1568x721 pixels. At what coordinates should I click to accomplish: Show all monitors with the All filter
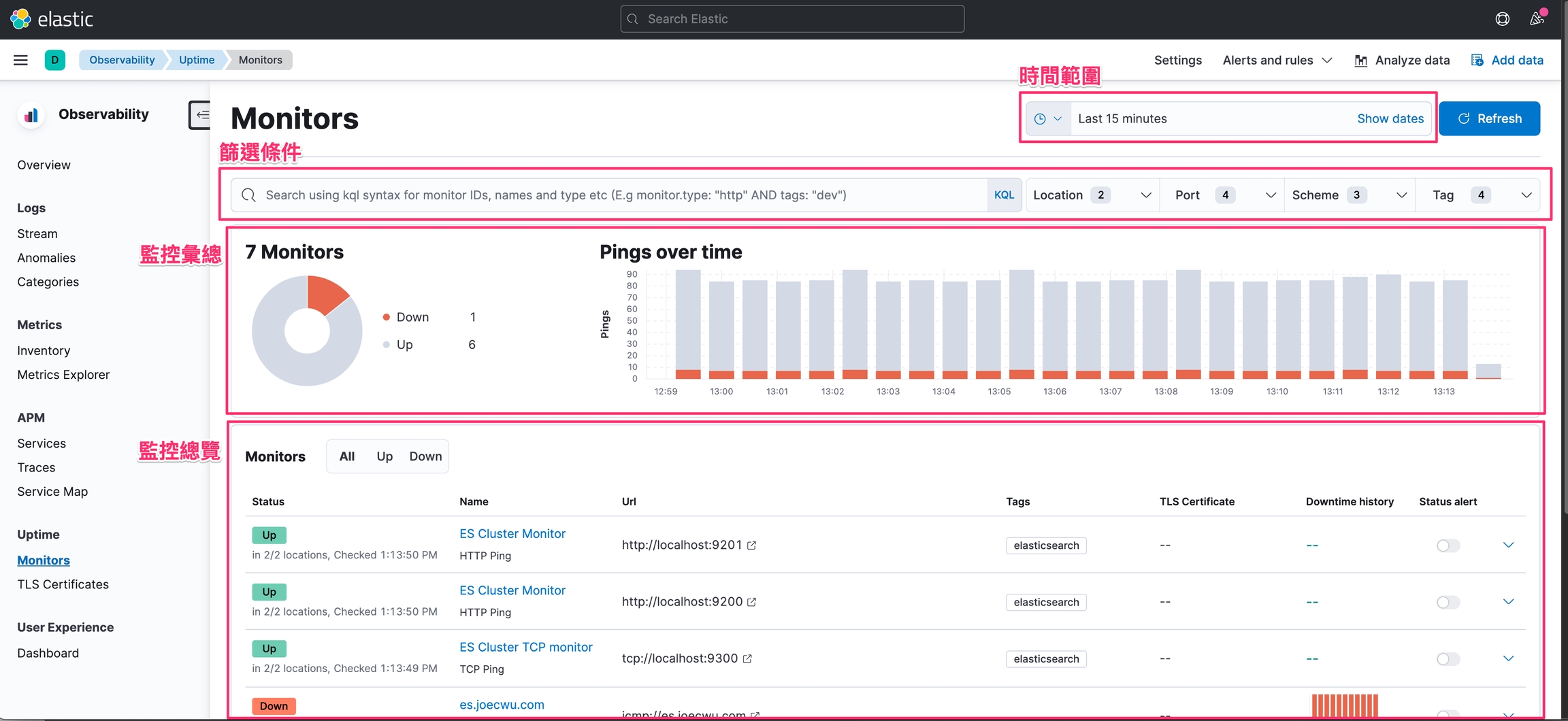click(x=347, y=456)
